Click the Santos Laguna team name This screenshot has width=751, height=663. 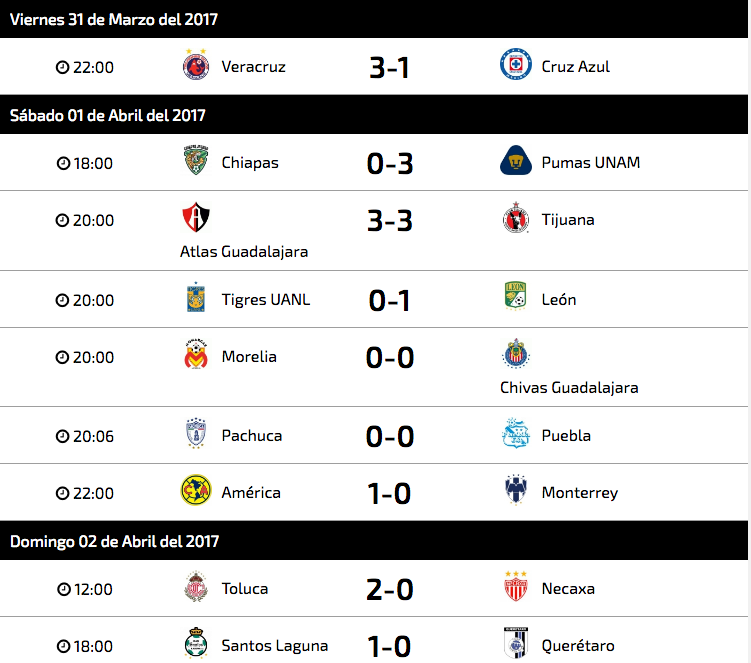(275, 646)
